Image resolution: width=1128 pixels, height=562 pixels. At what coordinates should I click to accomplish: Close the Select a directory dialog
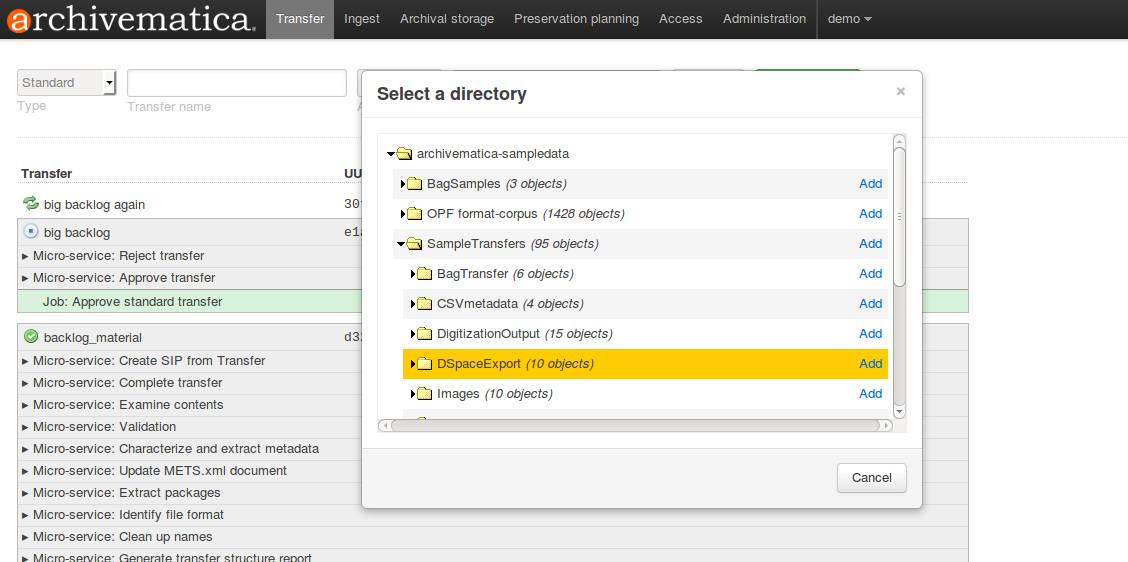901,92
